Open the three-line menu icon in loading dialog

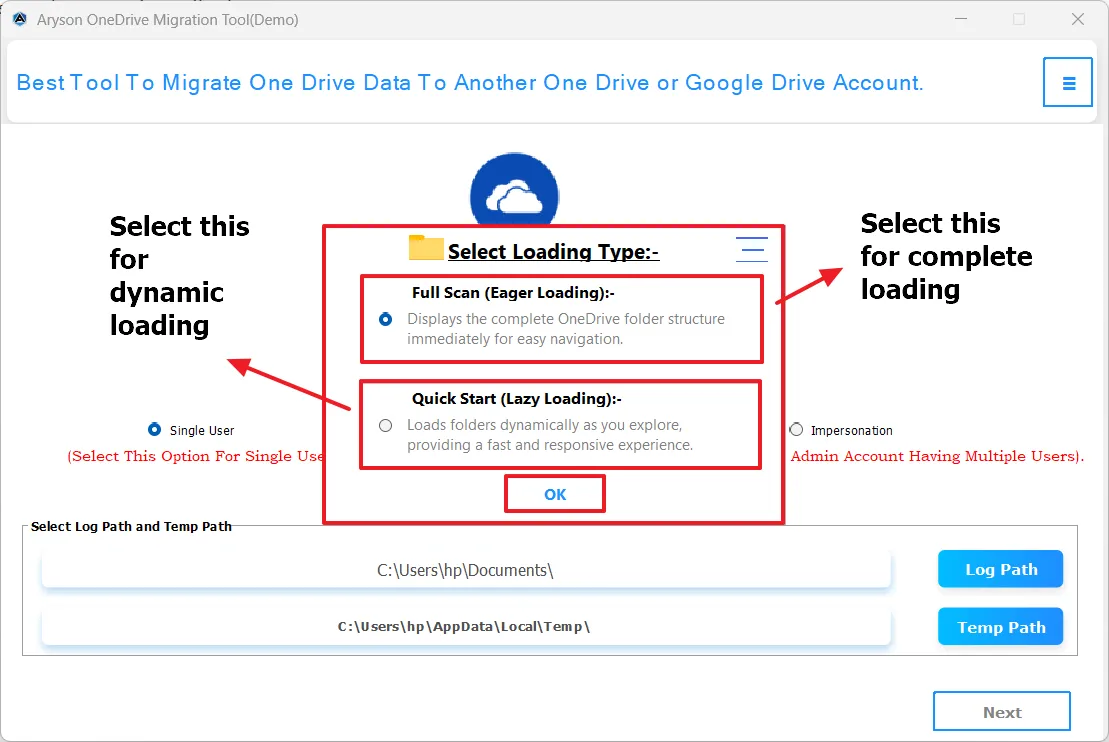[x=751, y=249]
